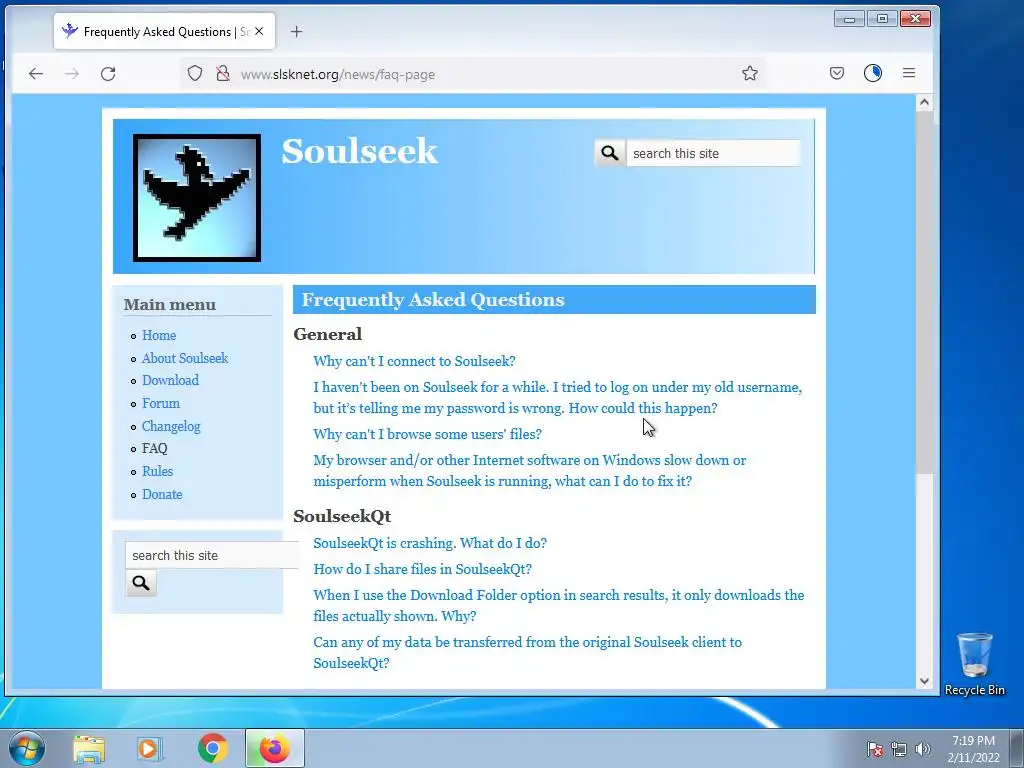Open the Windows slow down question link

tap(529, 471)
